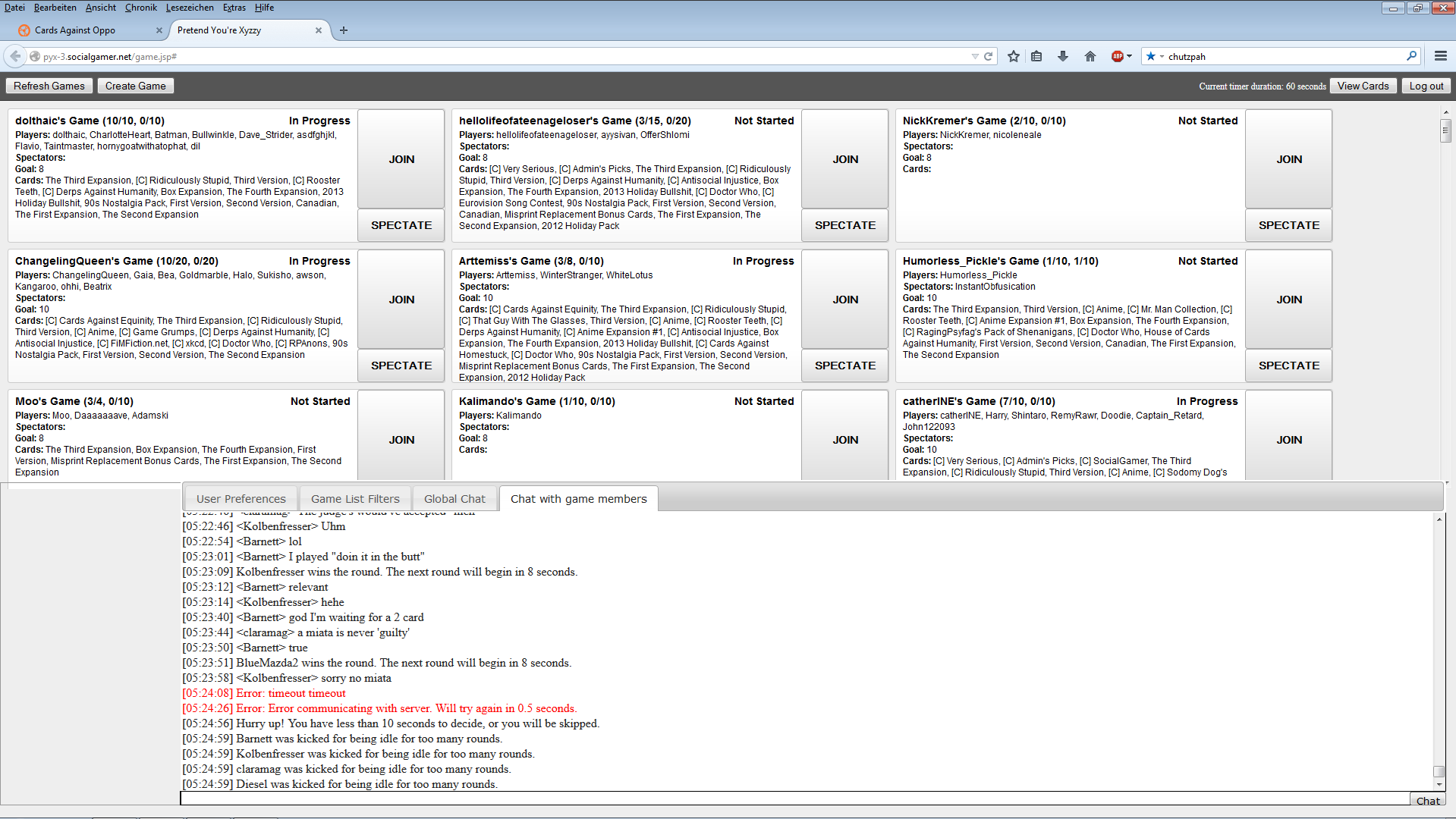Viewport: 1456px width, 819px height.
Task: Open the Lesezeichen menu
Action: [x=190, y=8]
